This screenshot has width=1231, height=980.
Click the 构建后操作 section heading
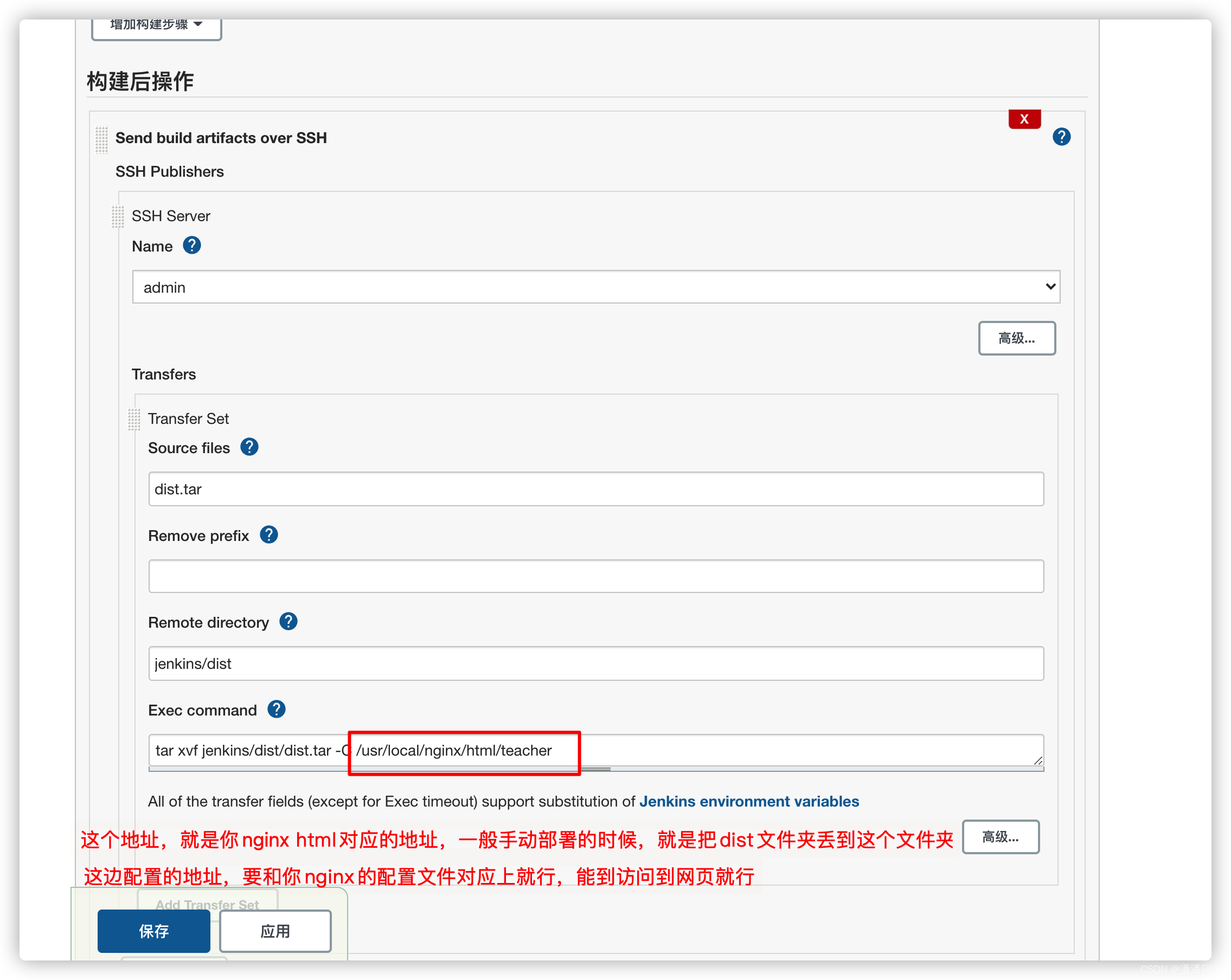point(140,82)
